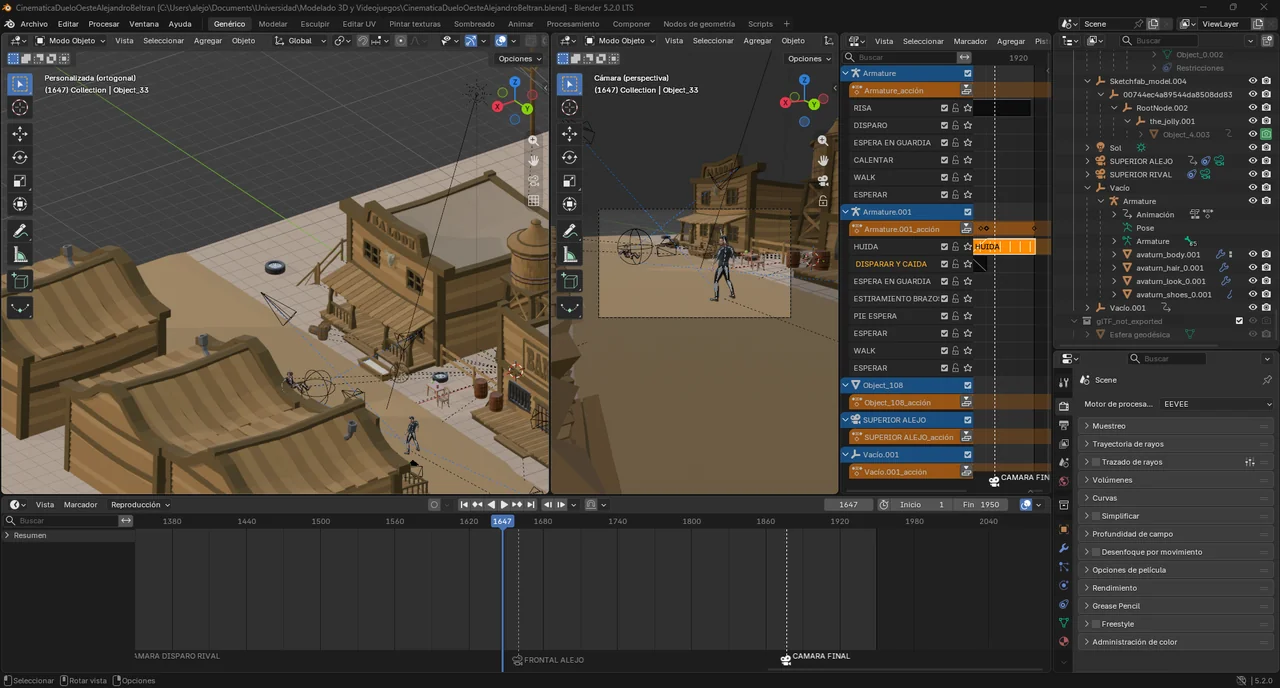
Task: Select the Transform tool in left viewport
Action: [x=20, y=204]
